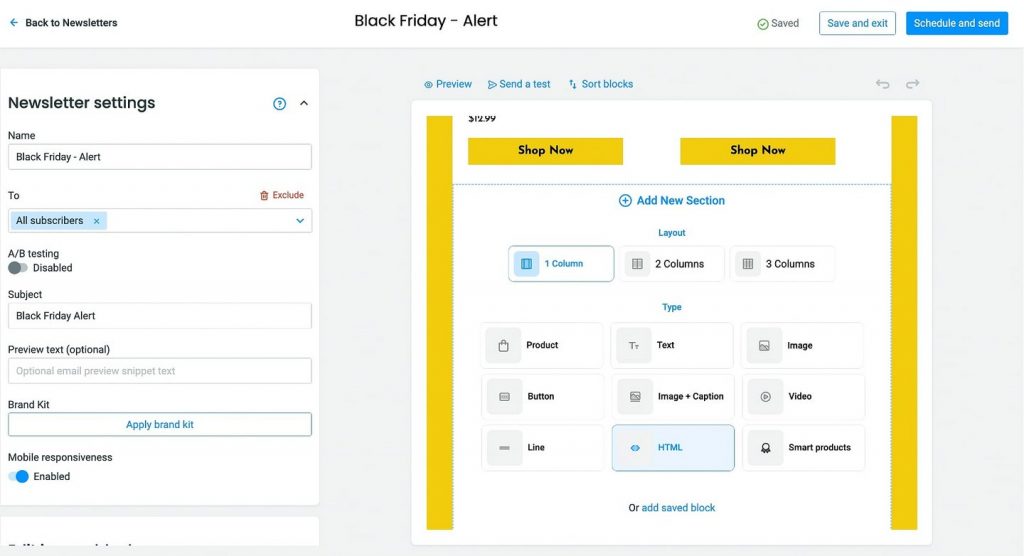Edit the Subject field
Screen dimensions: 1024x556
coord(159,316)
